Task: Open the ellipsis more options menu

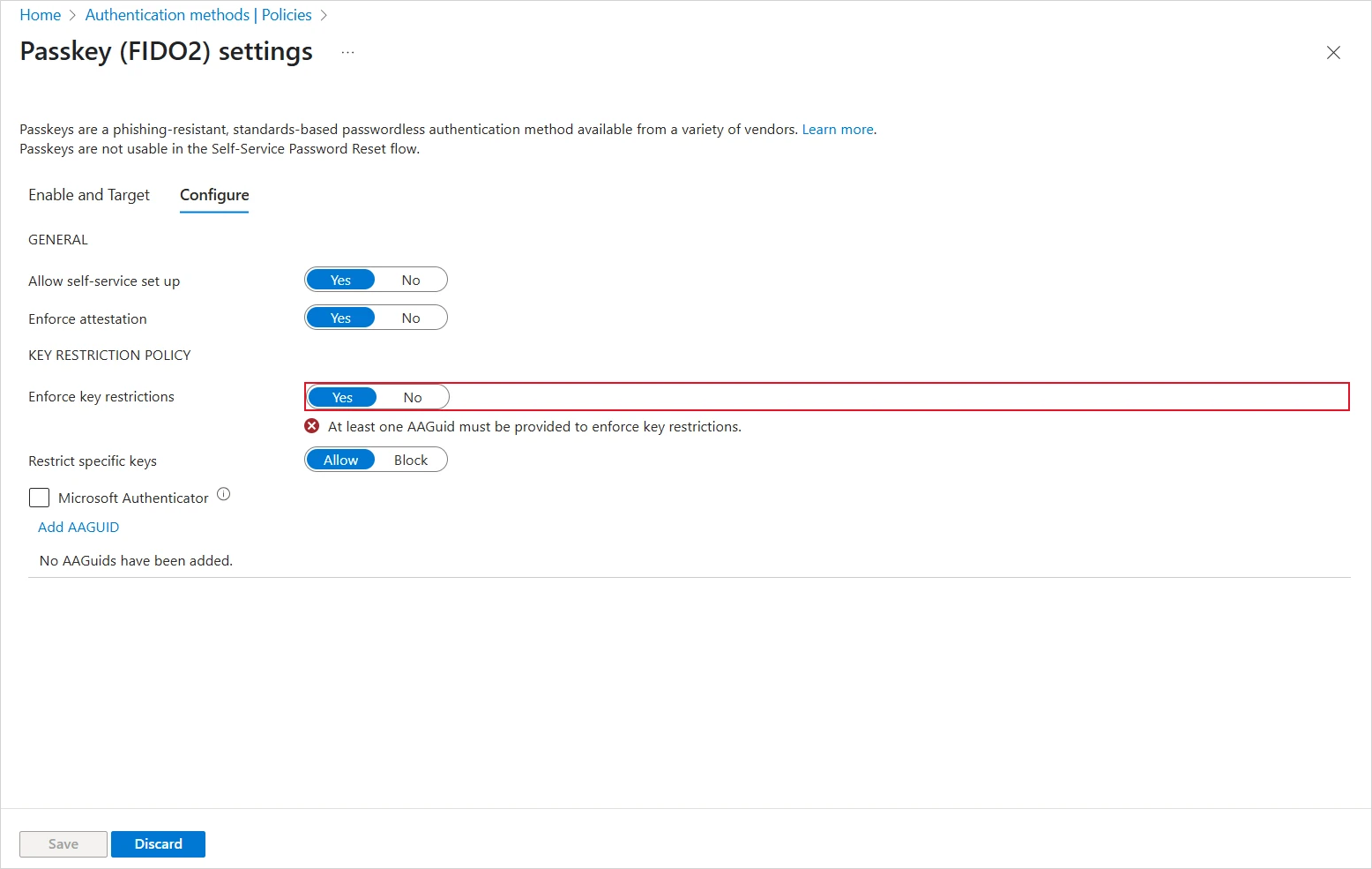Action: 347,52
